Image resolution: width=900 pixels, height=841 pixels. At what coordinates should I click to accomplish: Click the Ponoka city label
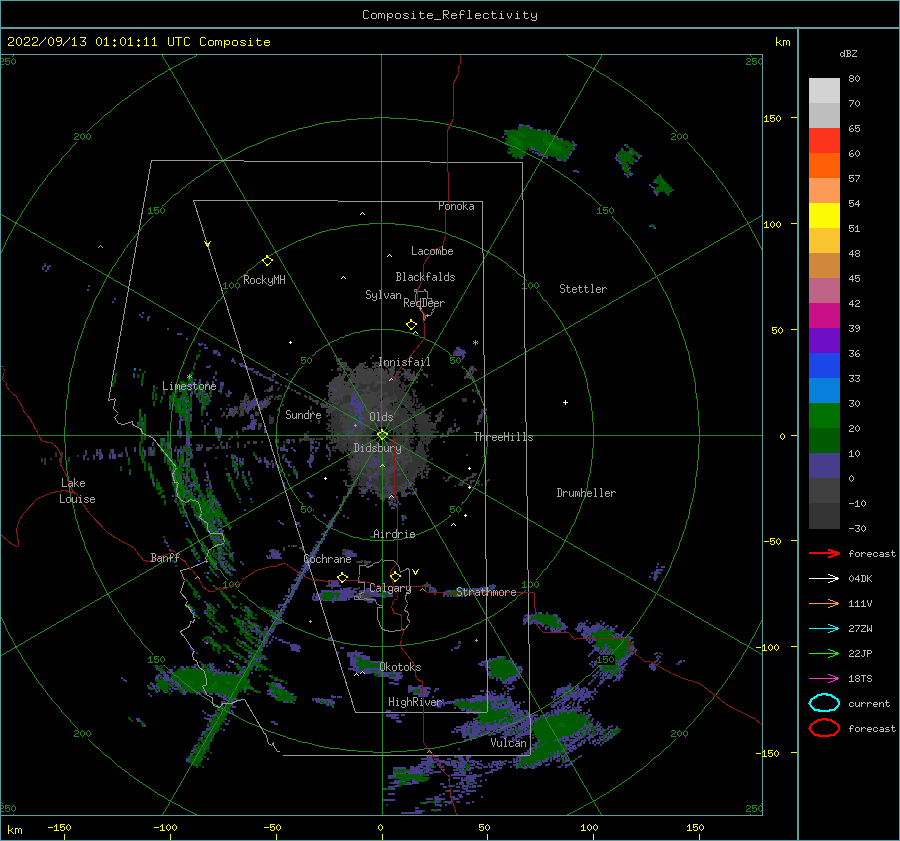coord(456,206)
